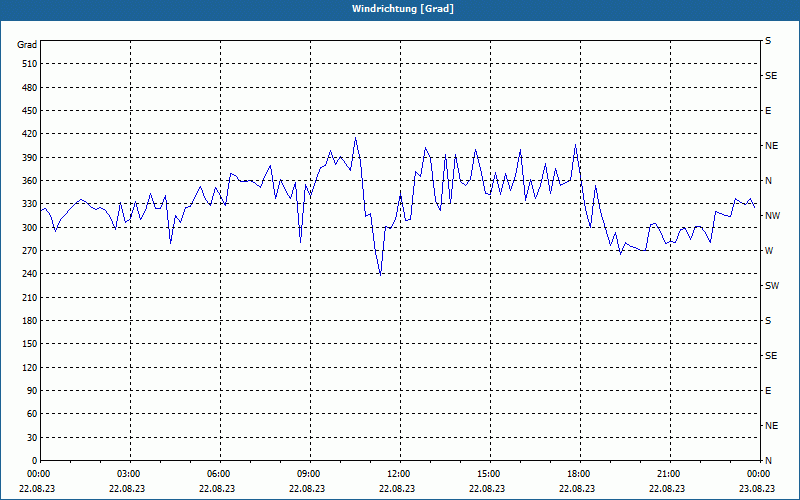Viewport: 800px width, 500px height.
Task: Click the "03:00" time axis label
Action: click(x=130, y=474)
